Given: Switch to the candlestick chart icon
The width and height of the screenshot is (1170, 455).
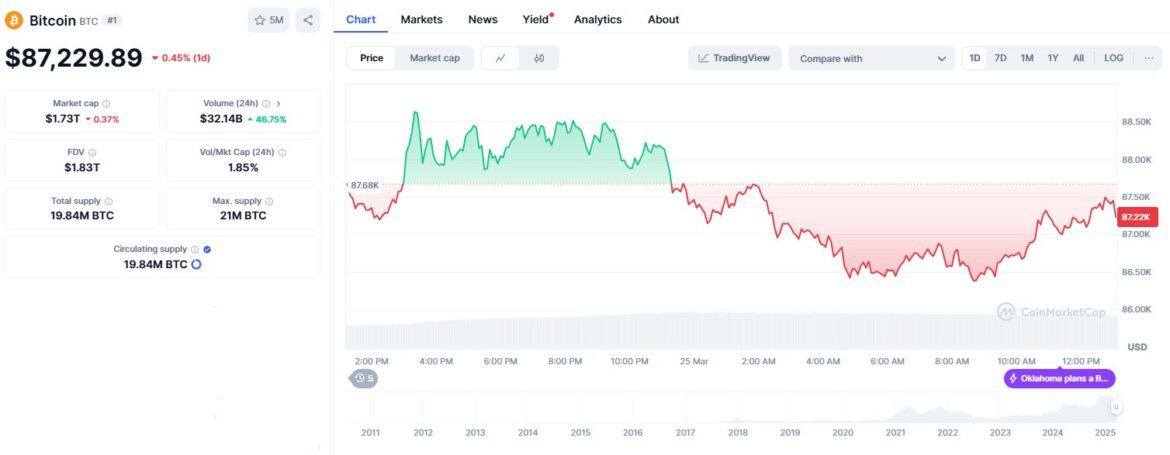Looking at the screenshot, I should (x=539, y=58).
